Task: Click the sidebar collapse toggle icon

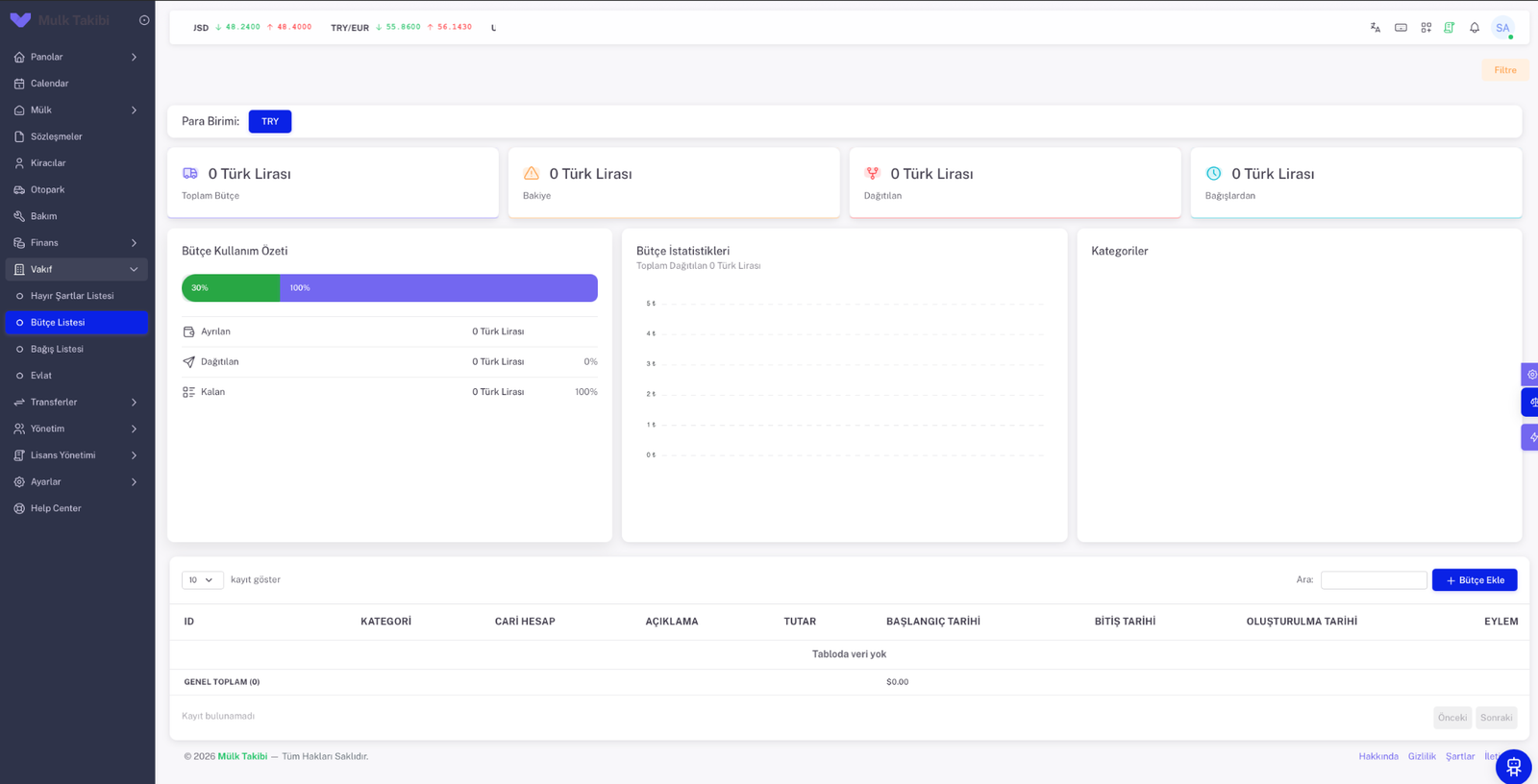Action: point(144,20)
